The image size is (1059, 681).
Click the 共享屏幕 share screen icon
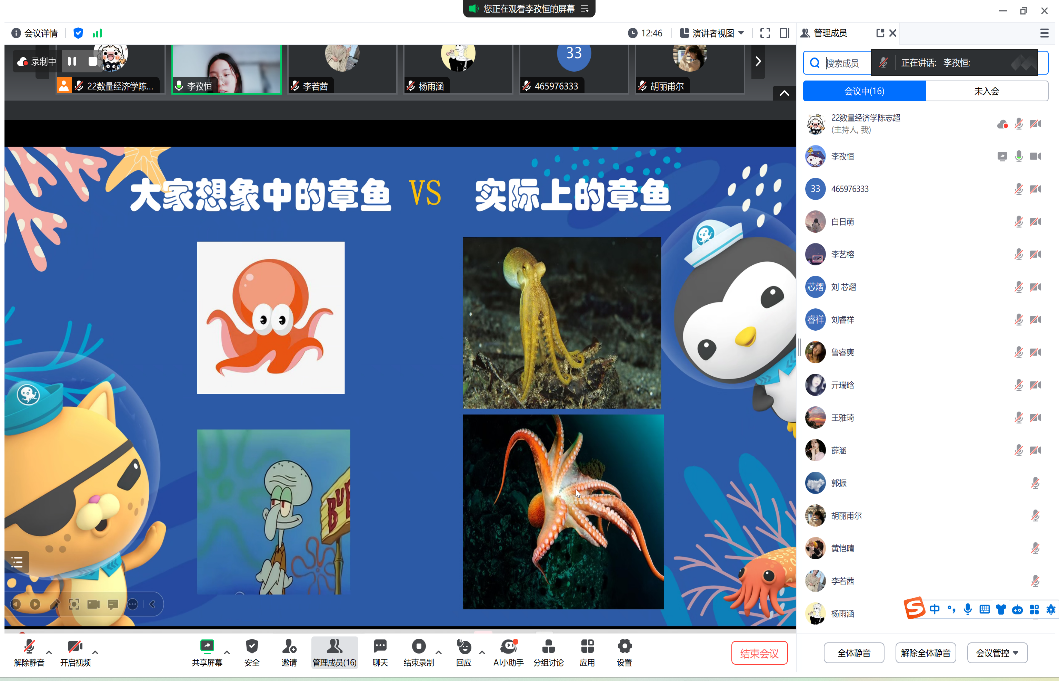(207, 647)
